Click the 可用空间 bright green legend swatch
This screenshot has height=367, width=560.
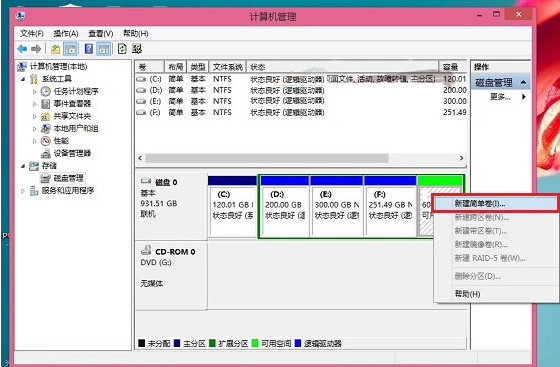[255, 343]
